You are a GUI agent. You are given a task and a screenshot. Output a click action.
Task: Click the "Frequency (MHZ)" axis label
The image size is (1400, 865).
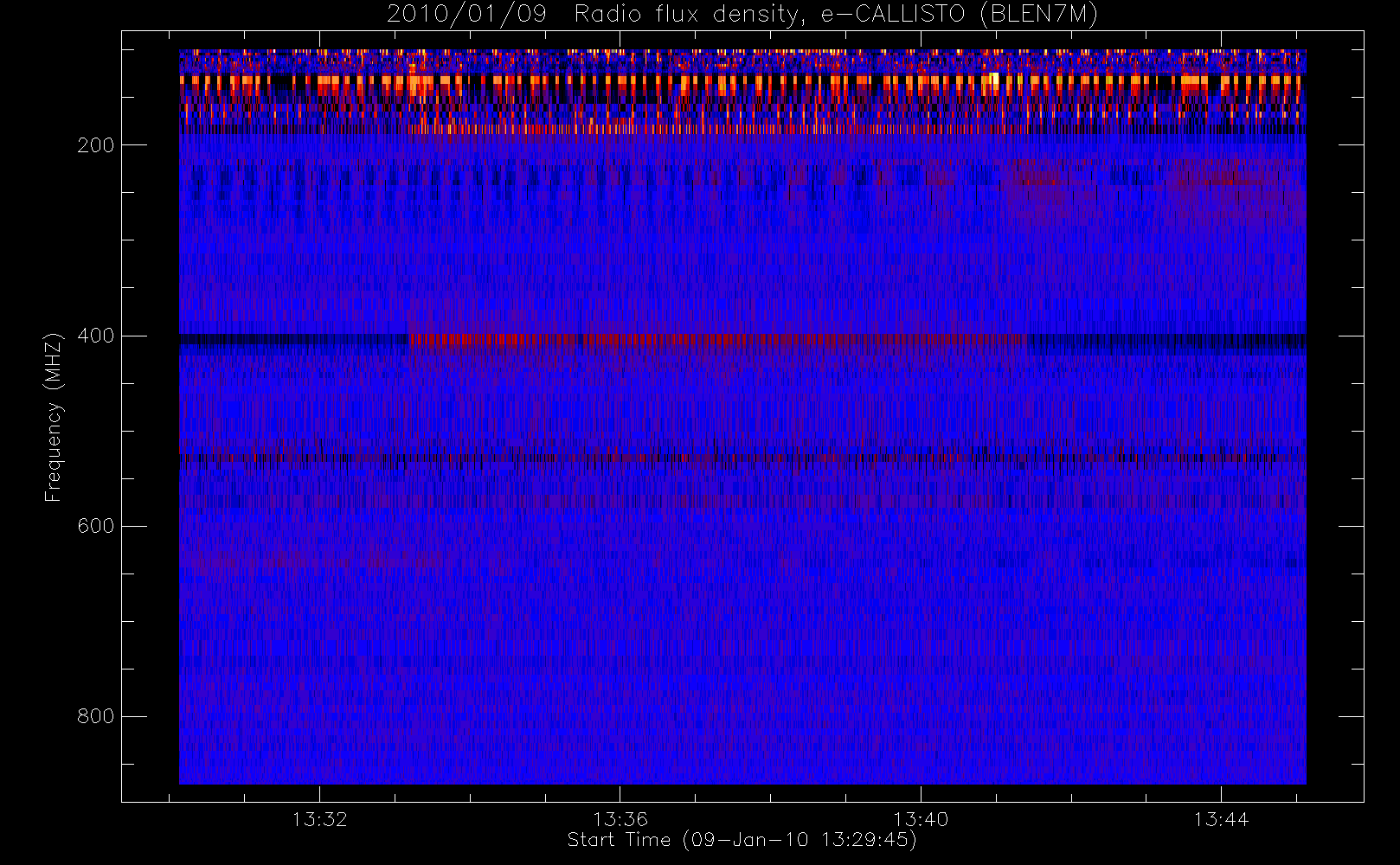(x=54, y=417)
